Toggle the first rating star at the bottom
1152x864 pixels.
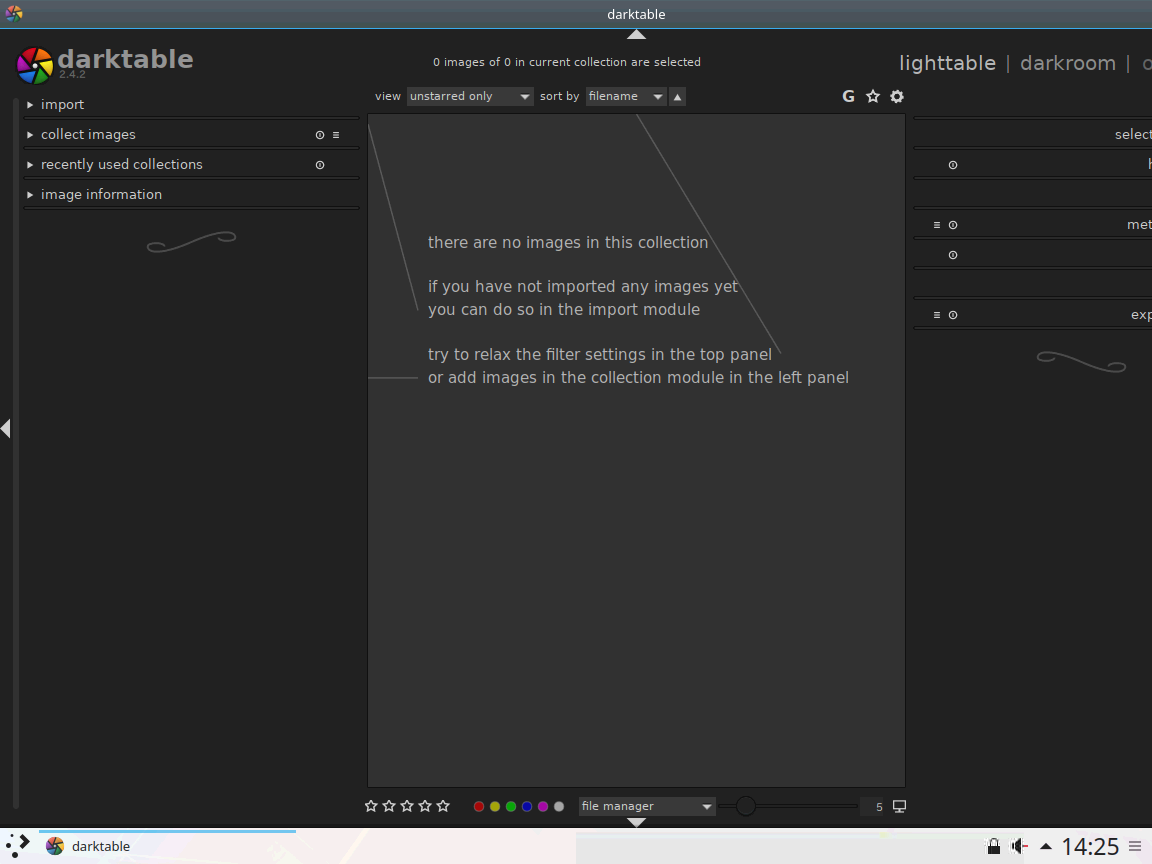click(x=371, y=805)
